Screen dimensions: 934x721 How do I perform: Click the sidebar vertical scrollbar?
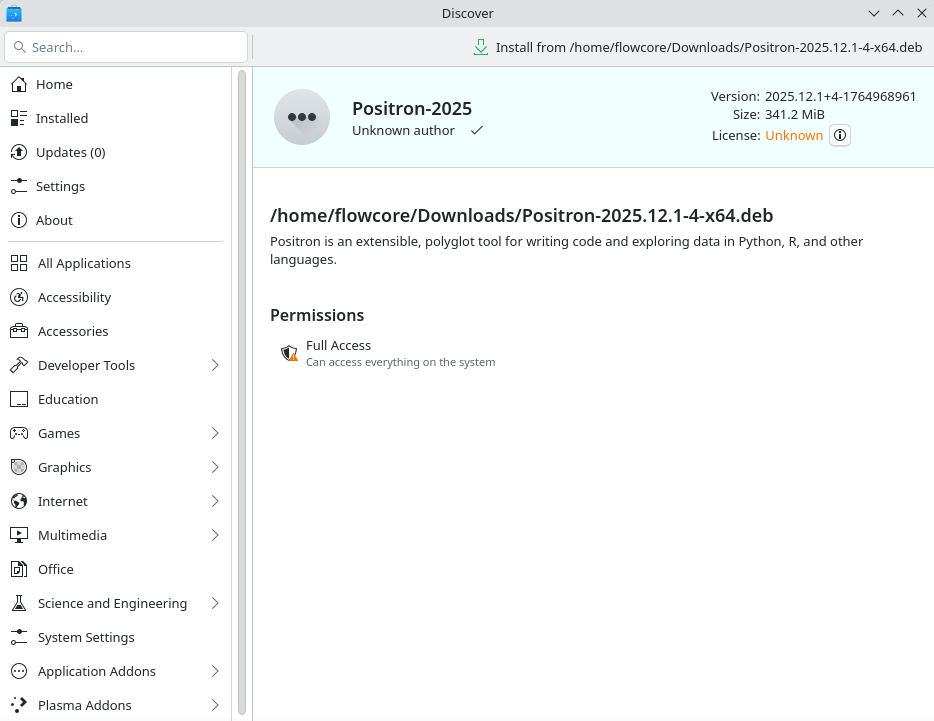tap(242, 390)
